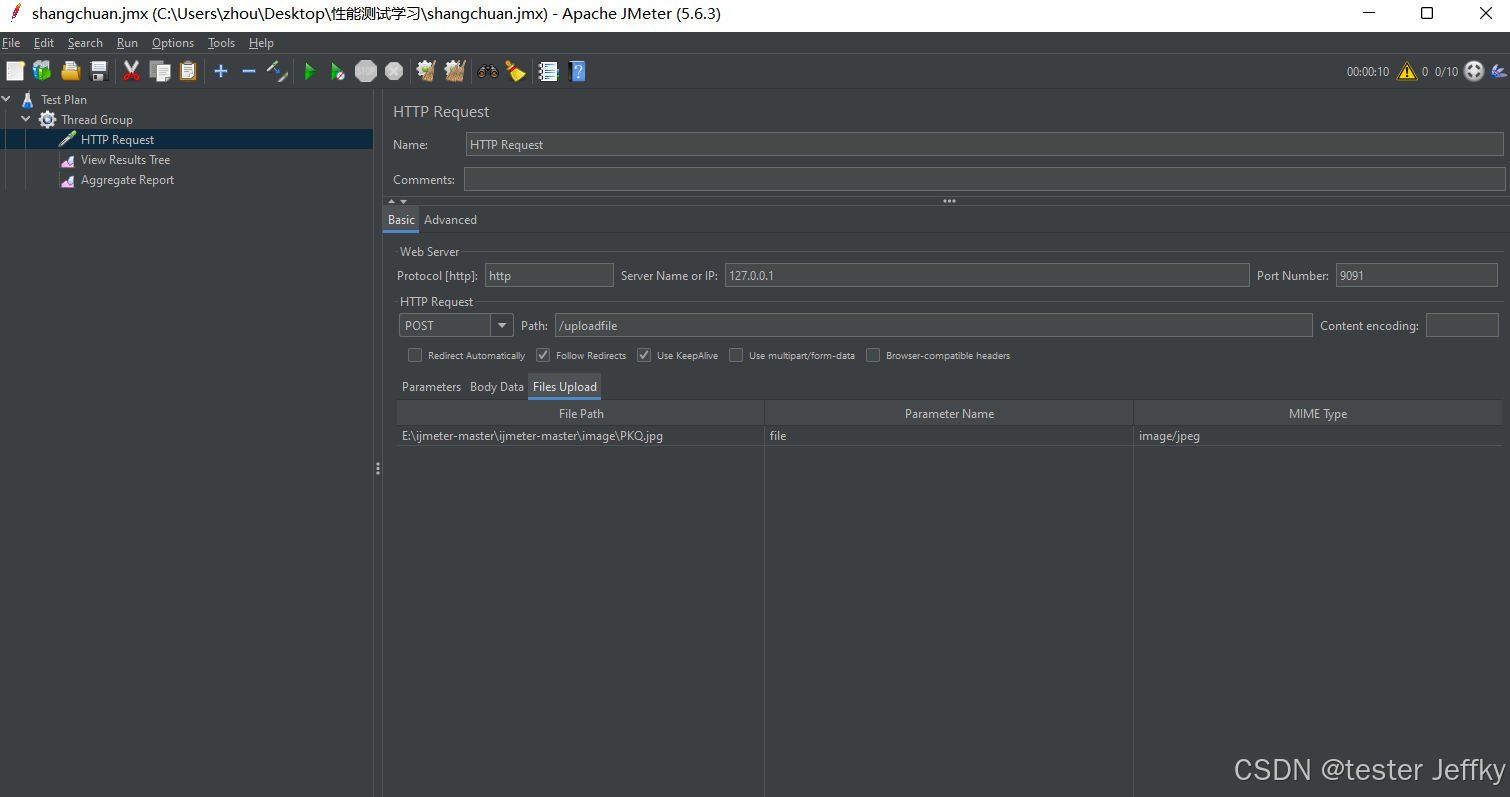Enable Browser-compatible headers checkbox

(x=873, y=355)
